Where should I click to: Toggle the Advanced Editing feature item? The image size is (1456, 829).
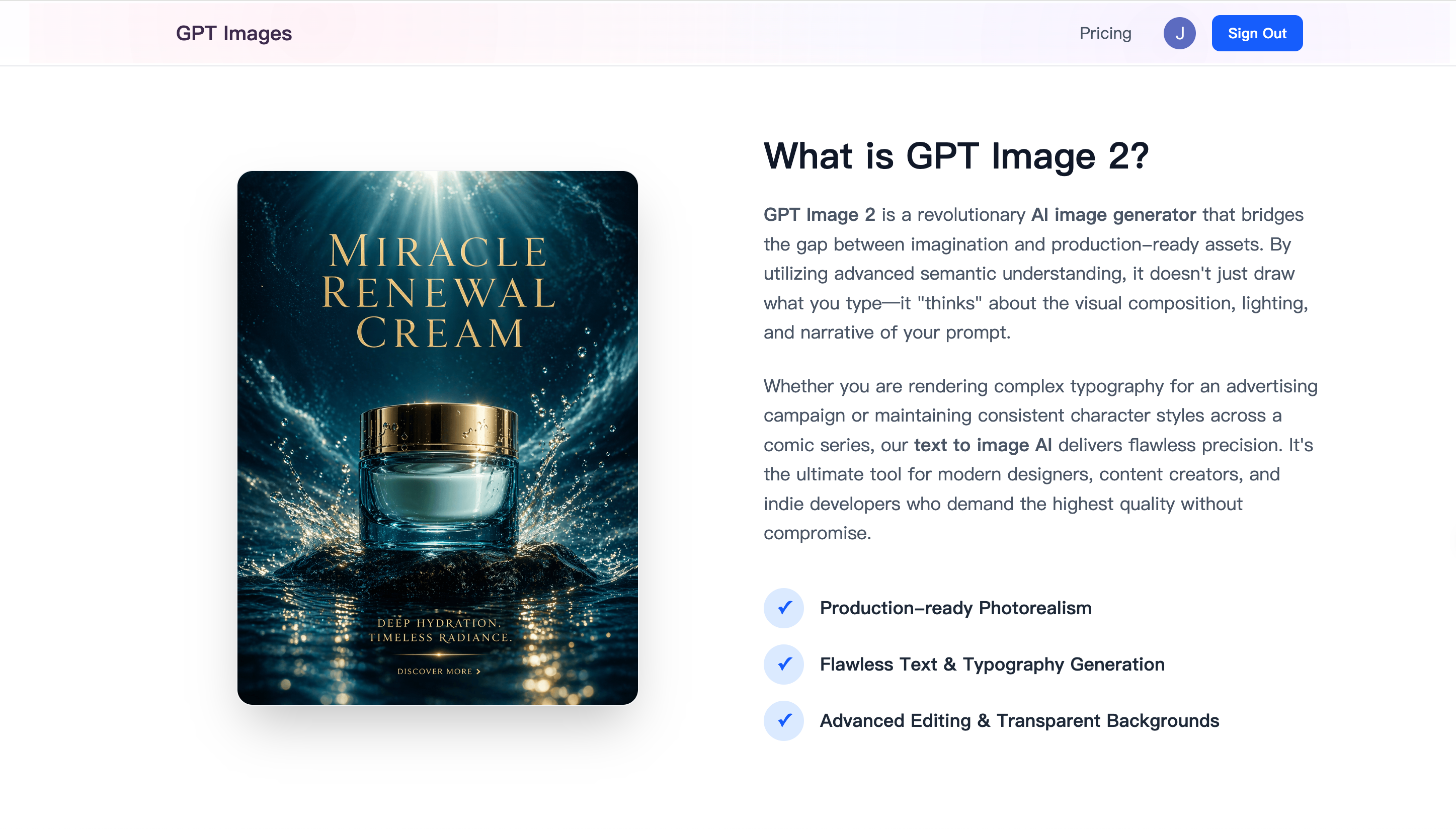point(1019,720)
